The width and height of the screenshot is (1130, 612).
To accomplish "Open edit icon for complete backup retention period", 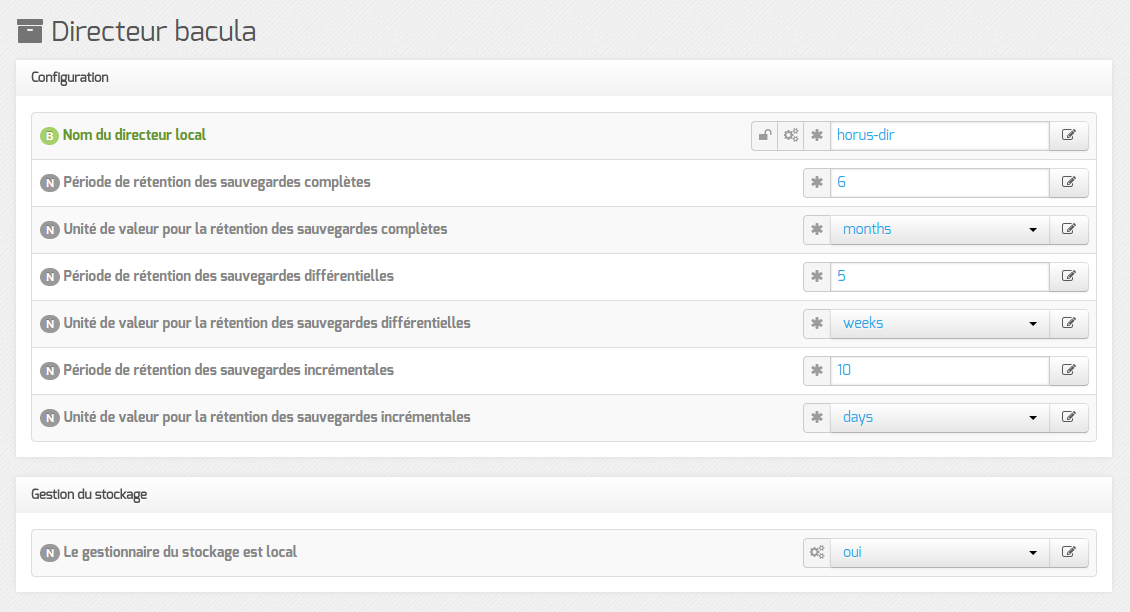I will pyautogui.click(x=1069, y=182).
